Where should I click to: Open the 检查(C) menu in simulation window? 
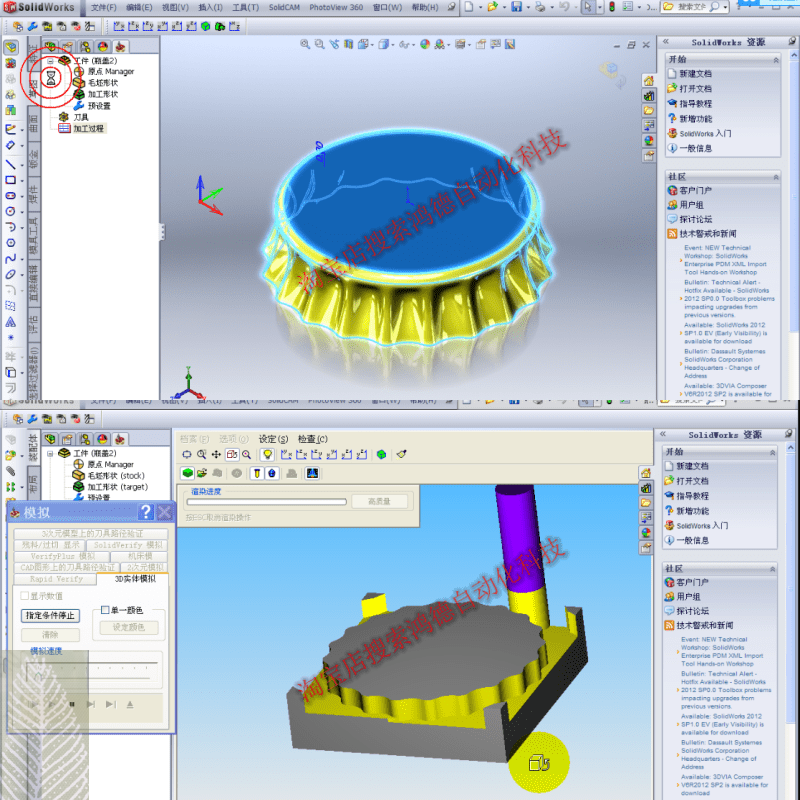[x=313, y=439]
